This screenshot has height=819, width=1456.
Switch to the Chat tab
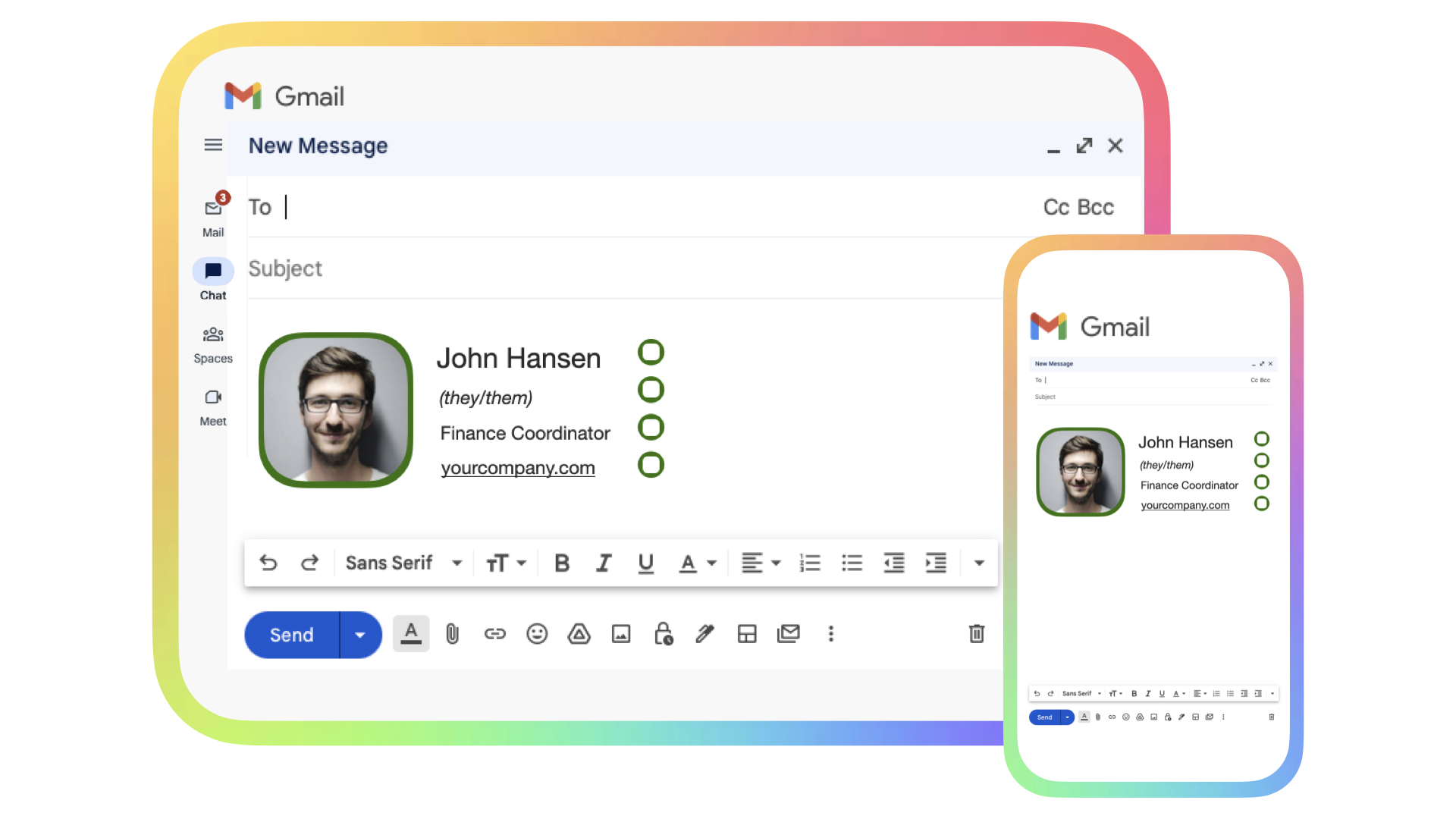point(212,279)
